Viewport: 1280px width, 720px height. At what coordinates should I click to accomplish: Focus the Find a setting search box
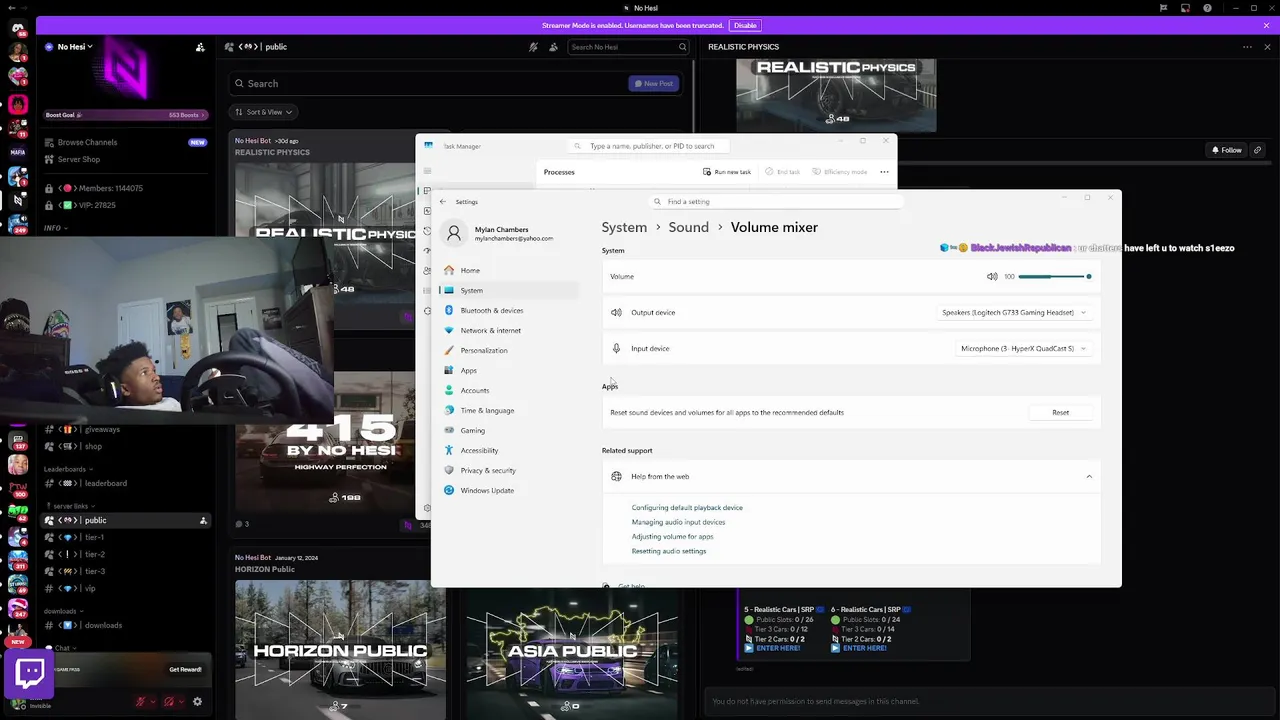[x=775, y=201]
